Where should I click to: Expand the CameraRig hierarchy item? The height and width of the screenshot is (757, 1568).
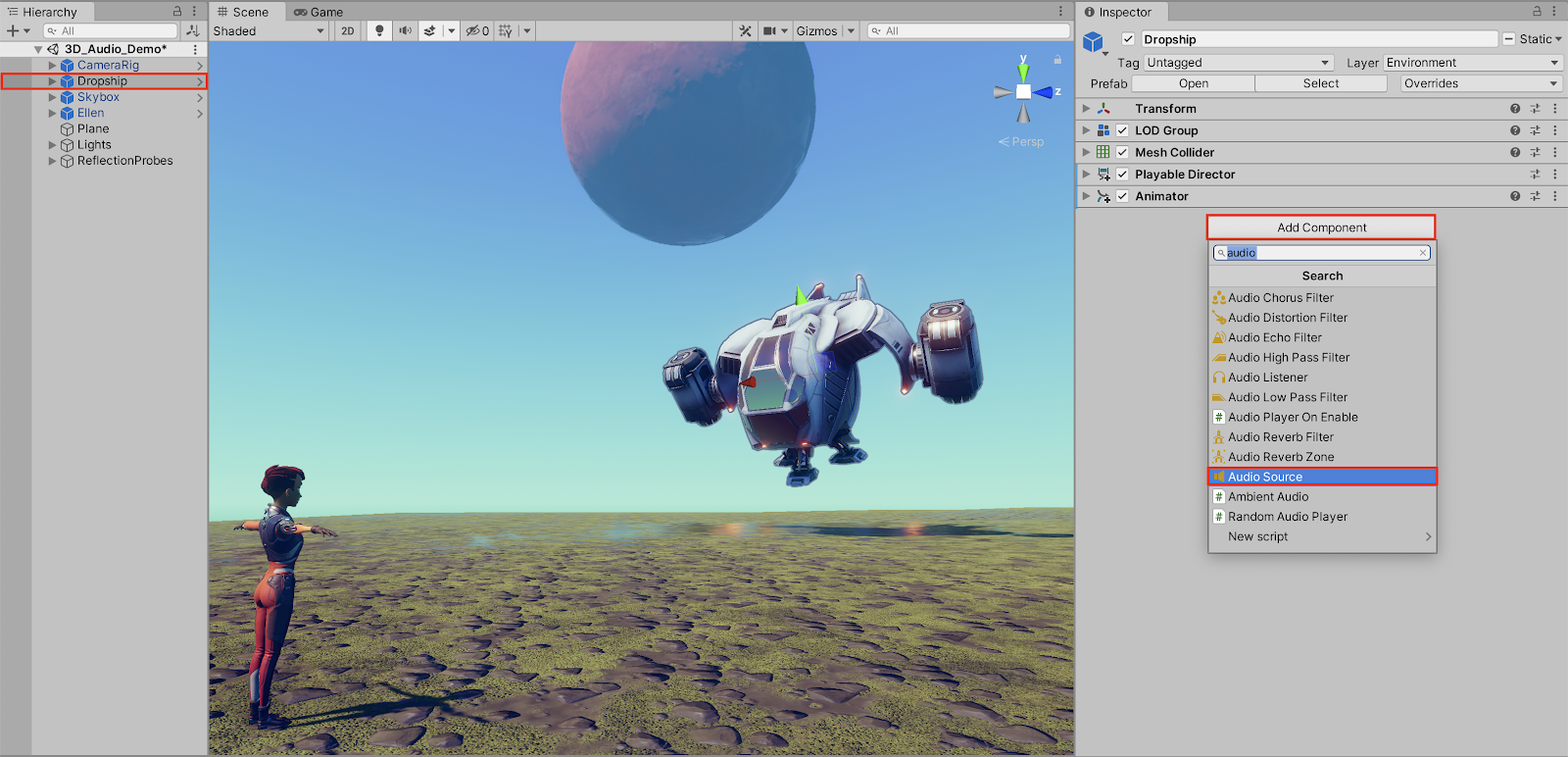(52, 66)
